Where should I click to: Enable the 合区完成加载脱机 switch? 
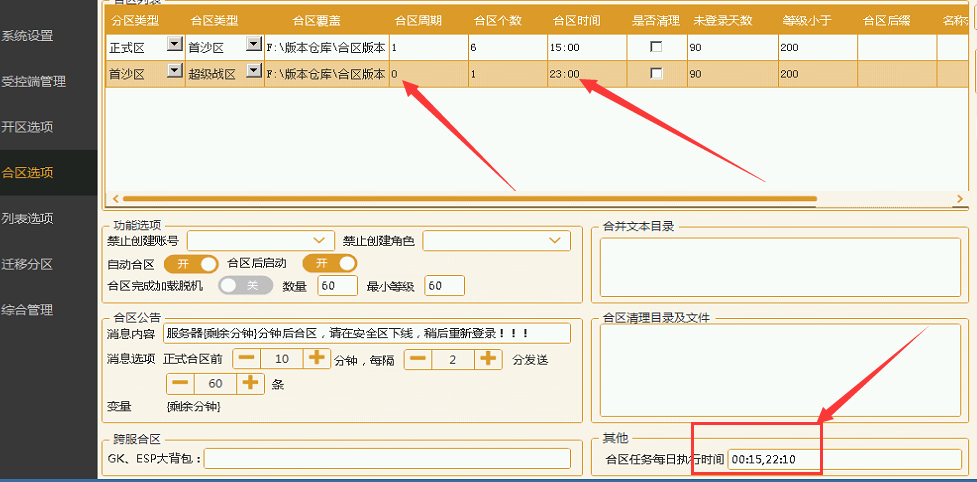point(245,286)
